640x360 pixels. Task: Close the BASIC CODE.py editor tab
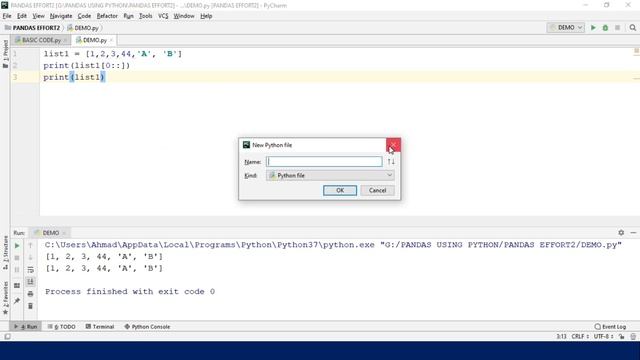coord(65,40)
